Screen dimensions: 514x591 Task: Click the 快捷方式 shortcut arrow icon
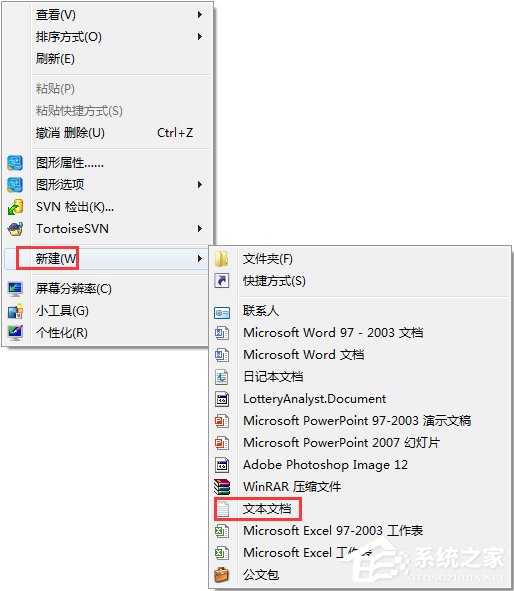pos(222,281)
